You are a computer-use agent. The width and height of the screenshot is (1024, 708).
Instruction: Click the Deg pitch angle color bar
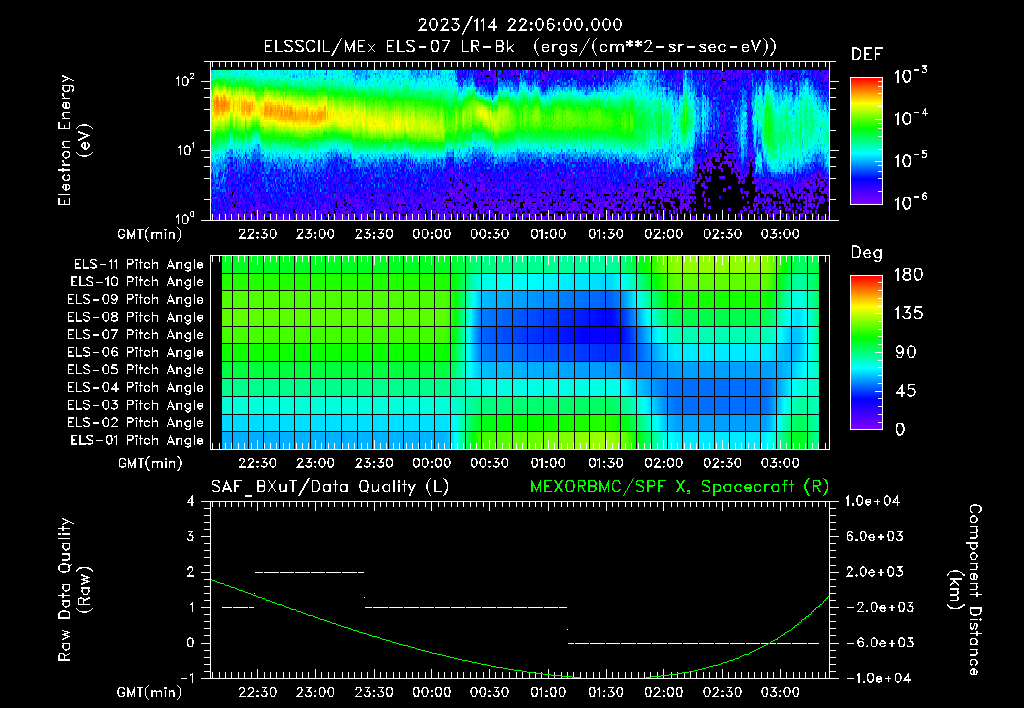[x=867, y=352]
